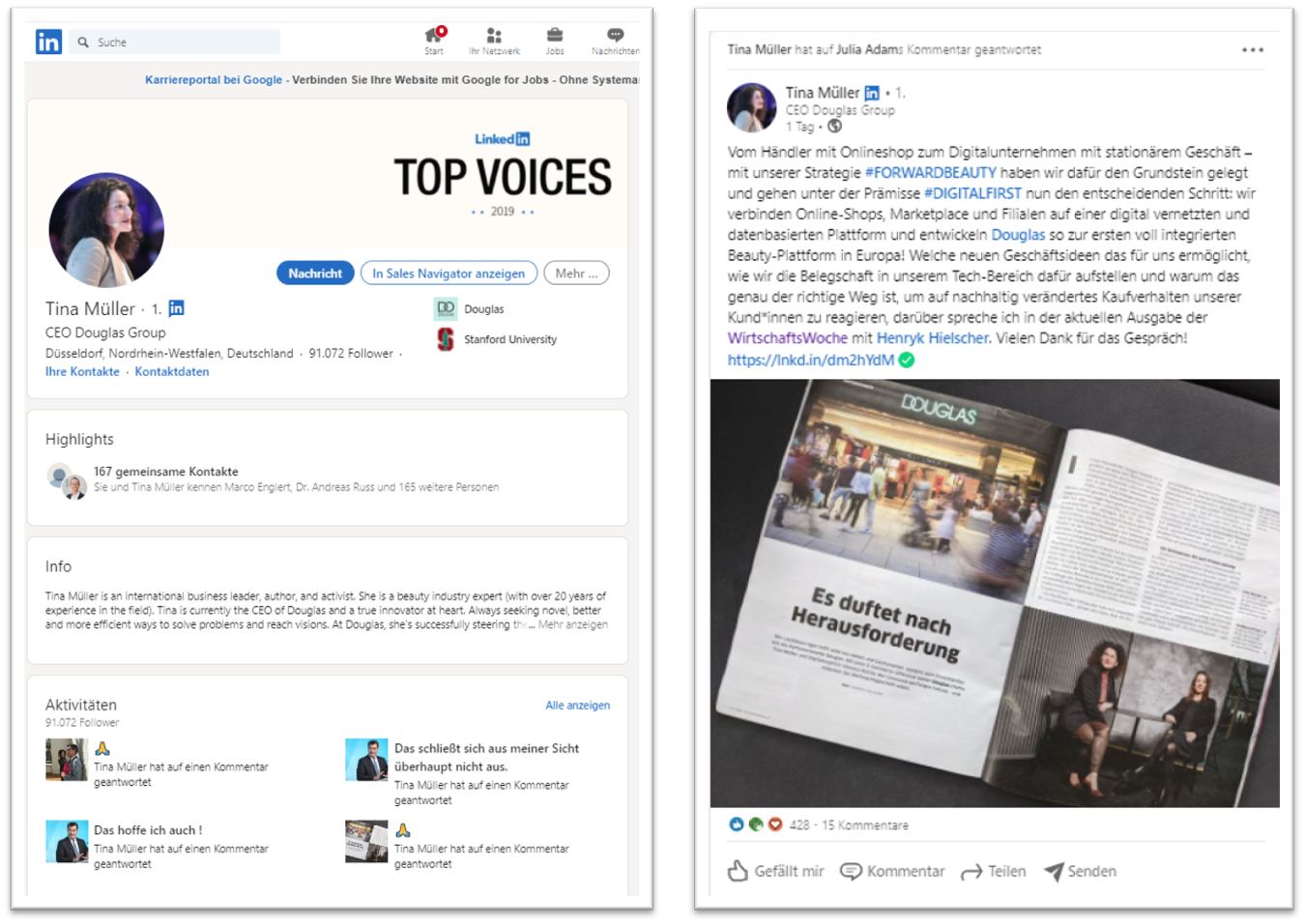Expand Info text with Mehr anzeigen

tap(573, 624)
